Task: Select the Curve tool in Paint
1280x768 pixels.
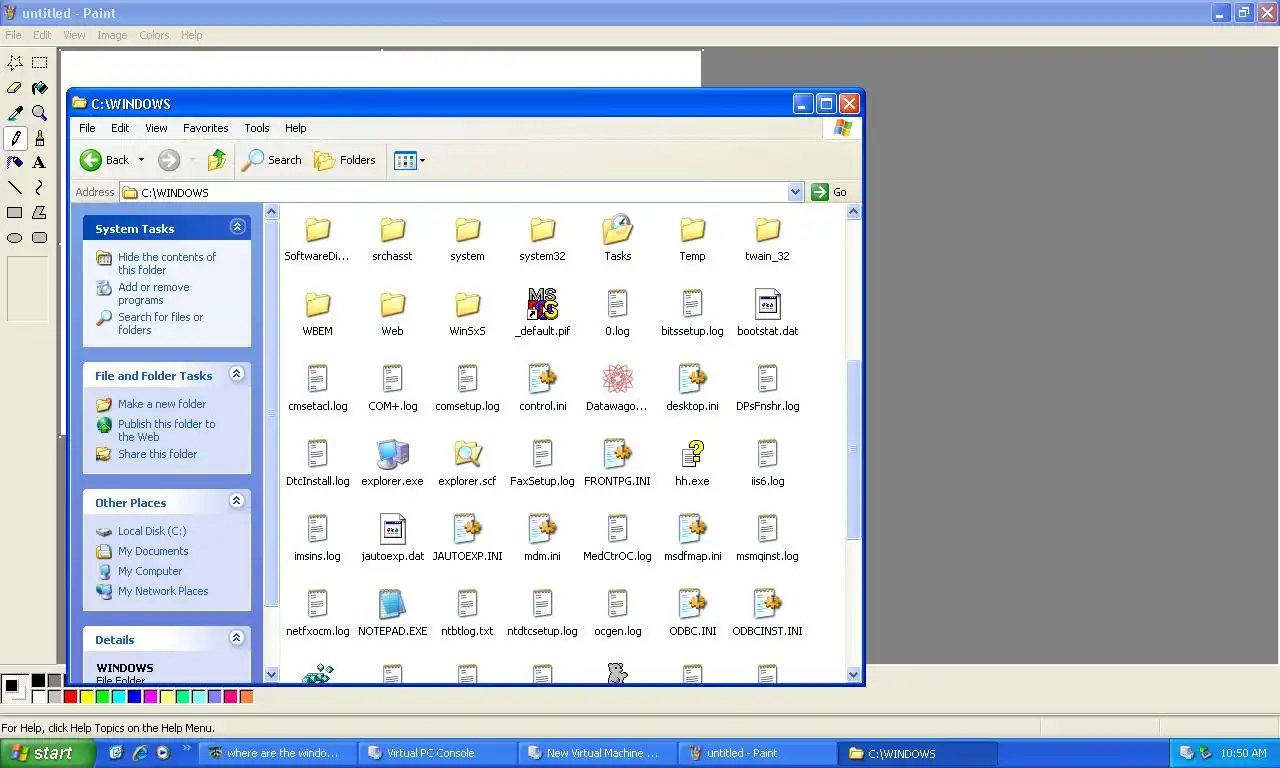Action: point(39,187)
